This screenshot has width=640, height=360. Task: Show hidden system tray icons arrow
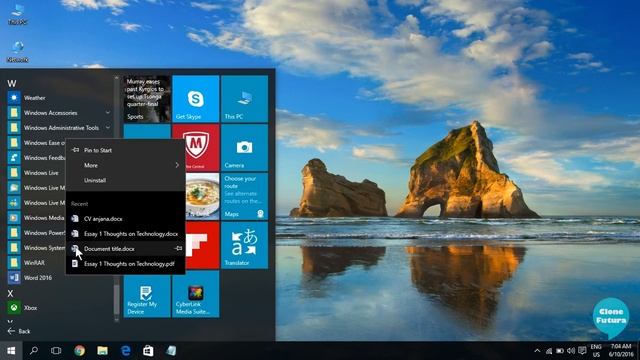coord(537,351)
